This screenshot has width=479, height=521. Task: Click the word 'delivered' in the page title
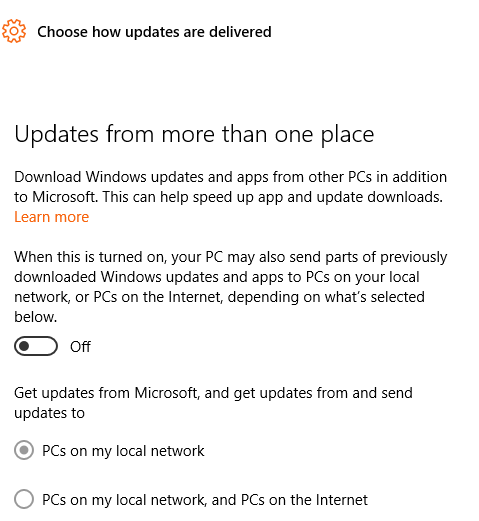[x=240, y=32]
